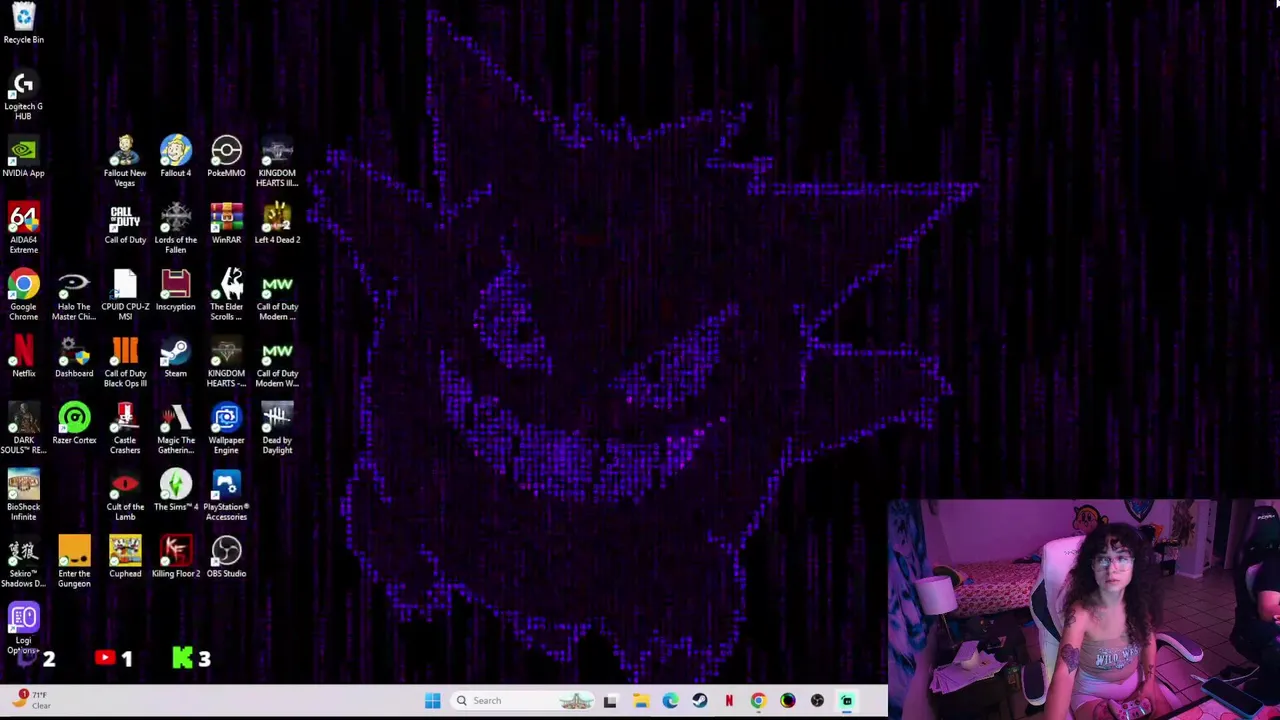Screen dimensions: 1280x720
Task: Select the Fallout New Vegas desktop icon
Action: (125, 162)
